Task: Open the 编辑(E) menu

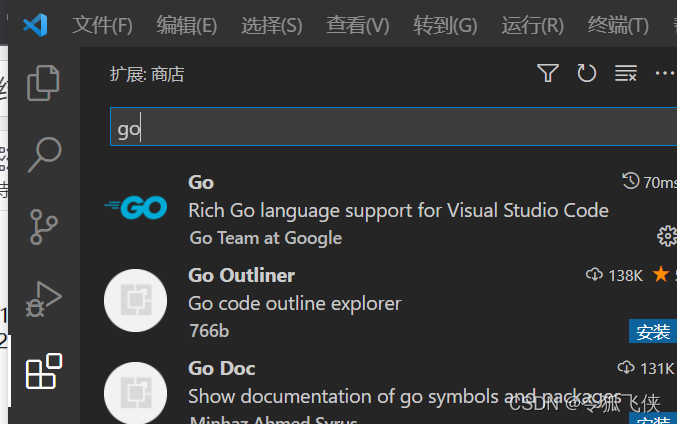Action: click(187, 25)
